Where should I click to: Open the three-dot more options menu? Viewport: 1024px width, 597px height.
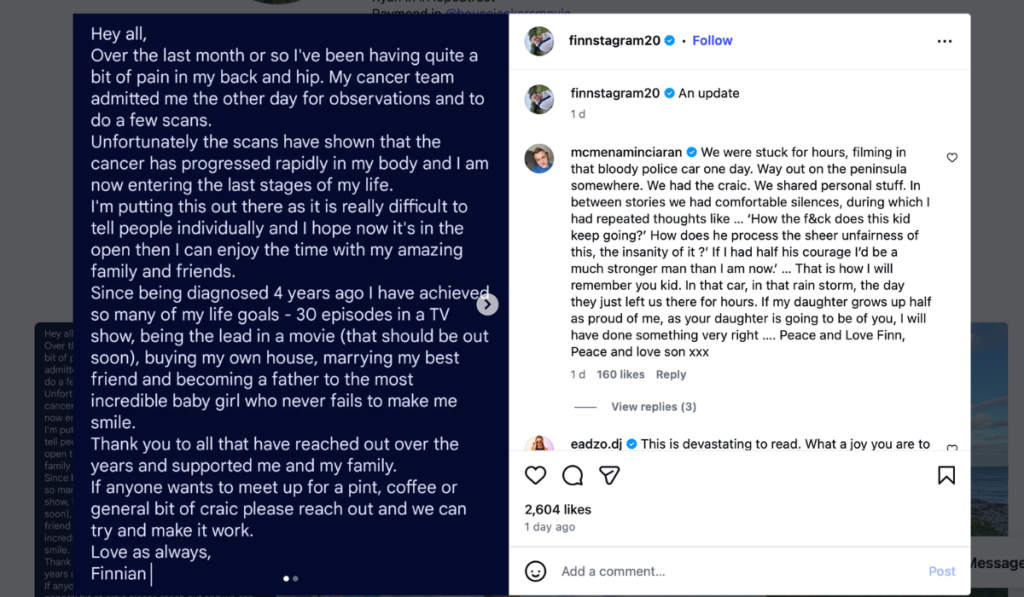[x=945, y=41]
